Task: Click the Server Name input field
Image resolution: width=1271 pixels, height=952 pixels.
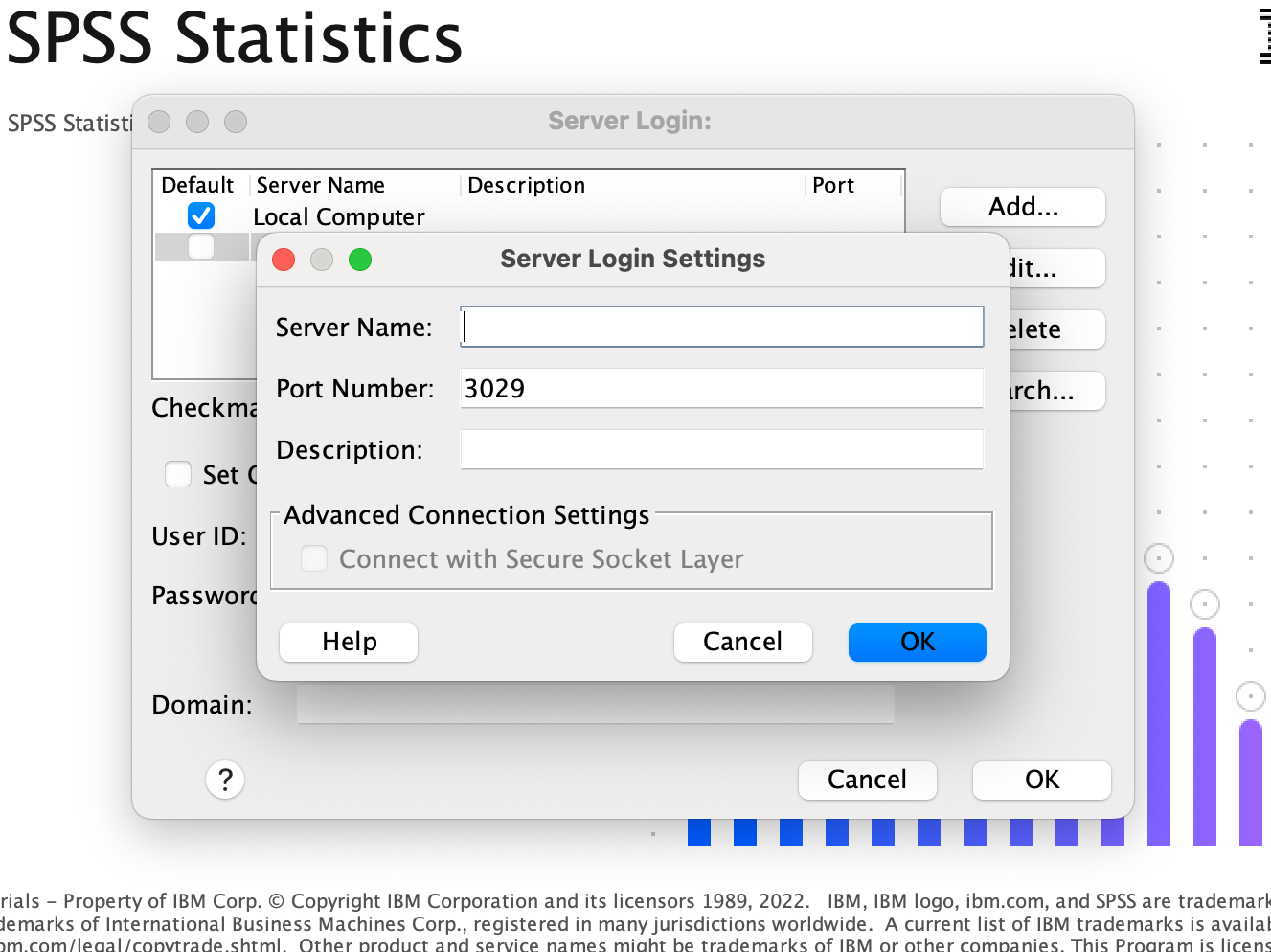Action: [x=721, y=327]
